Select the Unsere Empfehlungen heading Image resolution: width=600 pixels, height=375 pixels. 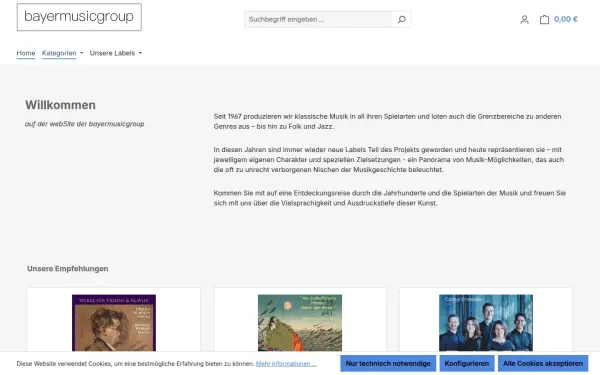click(x=68, y=269)
